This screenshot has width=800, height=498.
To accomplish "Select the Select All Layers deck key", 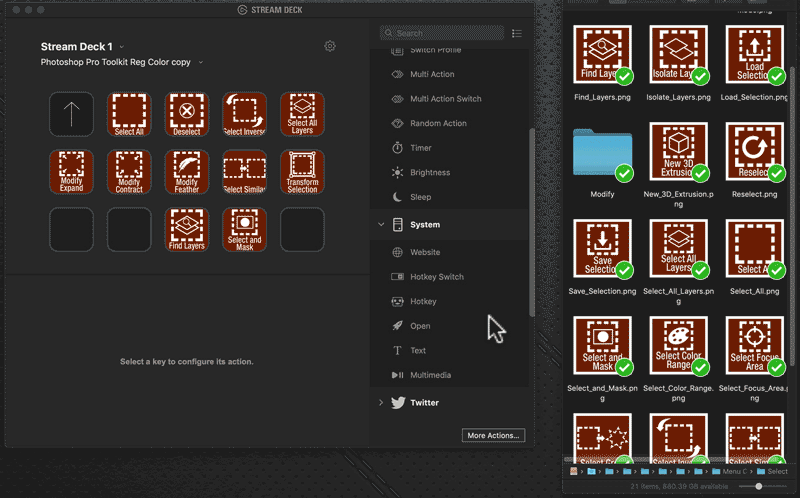I will 302,114.
